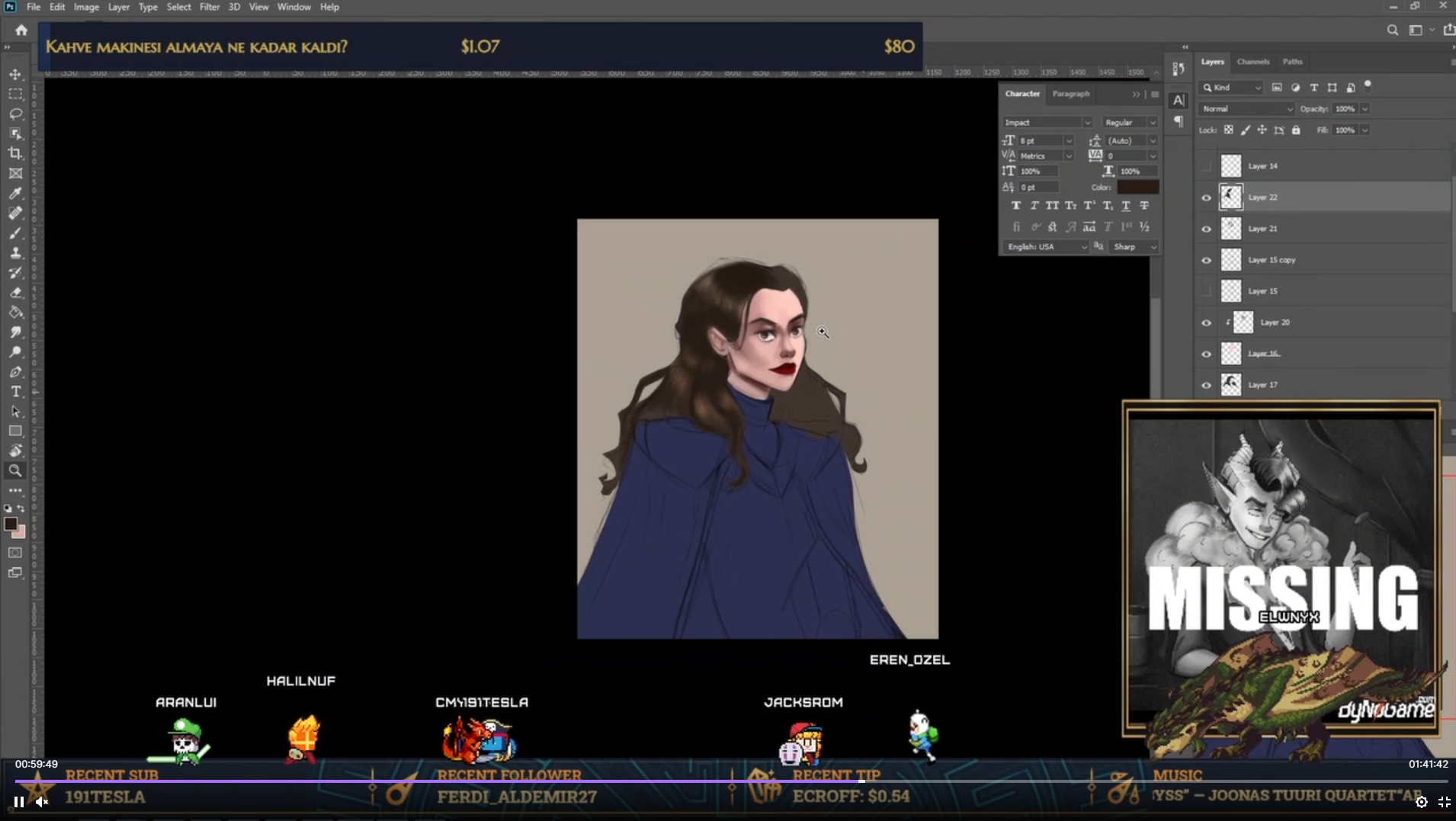Open the Image menu
The width and height of the screenshot is (1456, 821).
[x=86, y=7]
